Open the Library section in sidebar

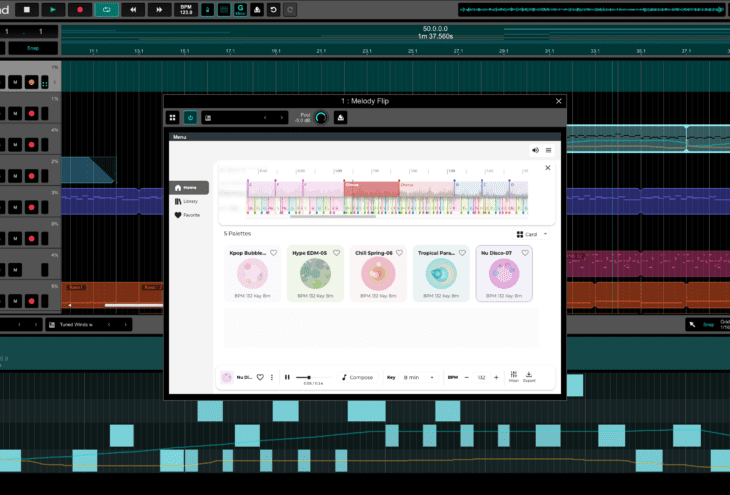(188, 201)
